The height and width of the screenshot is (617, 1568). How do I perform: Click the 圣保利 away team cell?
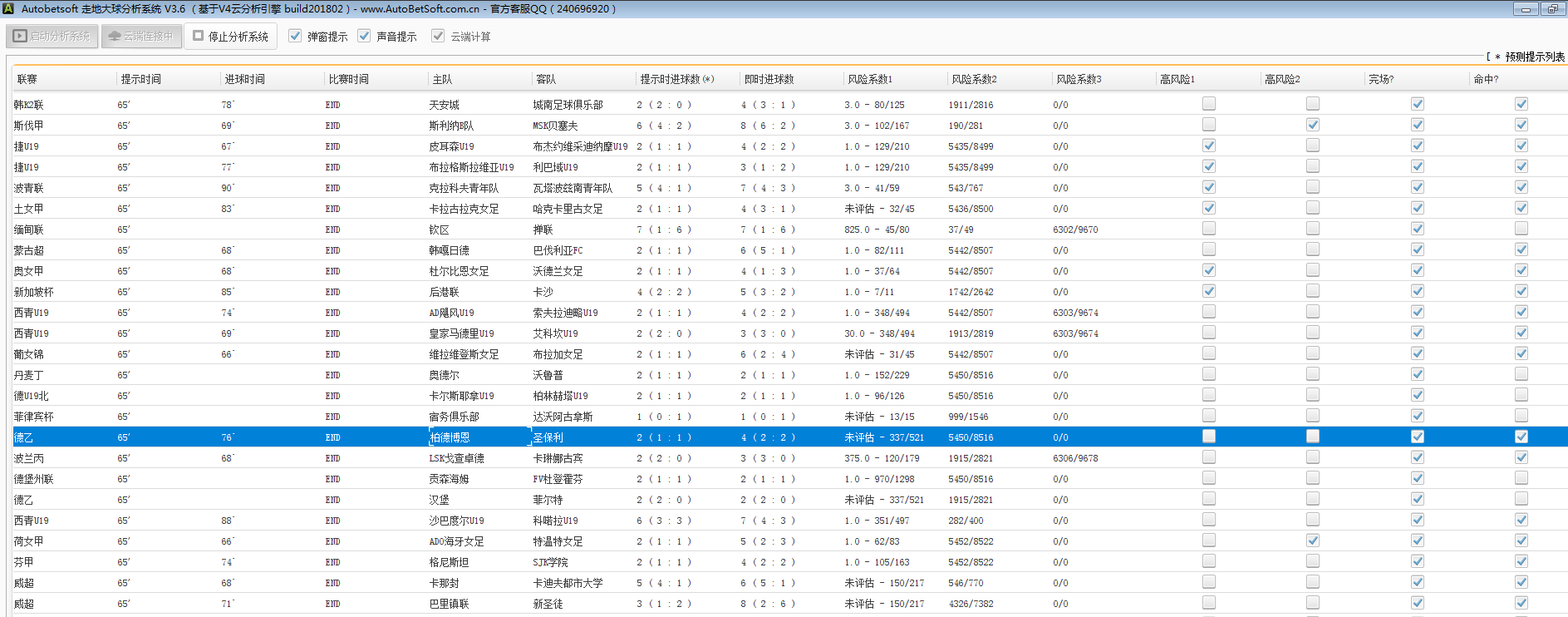click(x=548, y=437)
